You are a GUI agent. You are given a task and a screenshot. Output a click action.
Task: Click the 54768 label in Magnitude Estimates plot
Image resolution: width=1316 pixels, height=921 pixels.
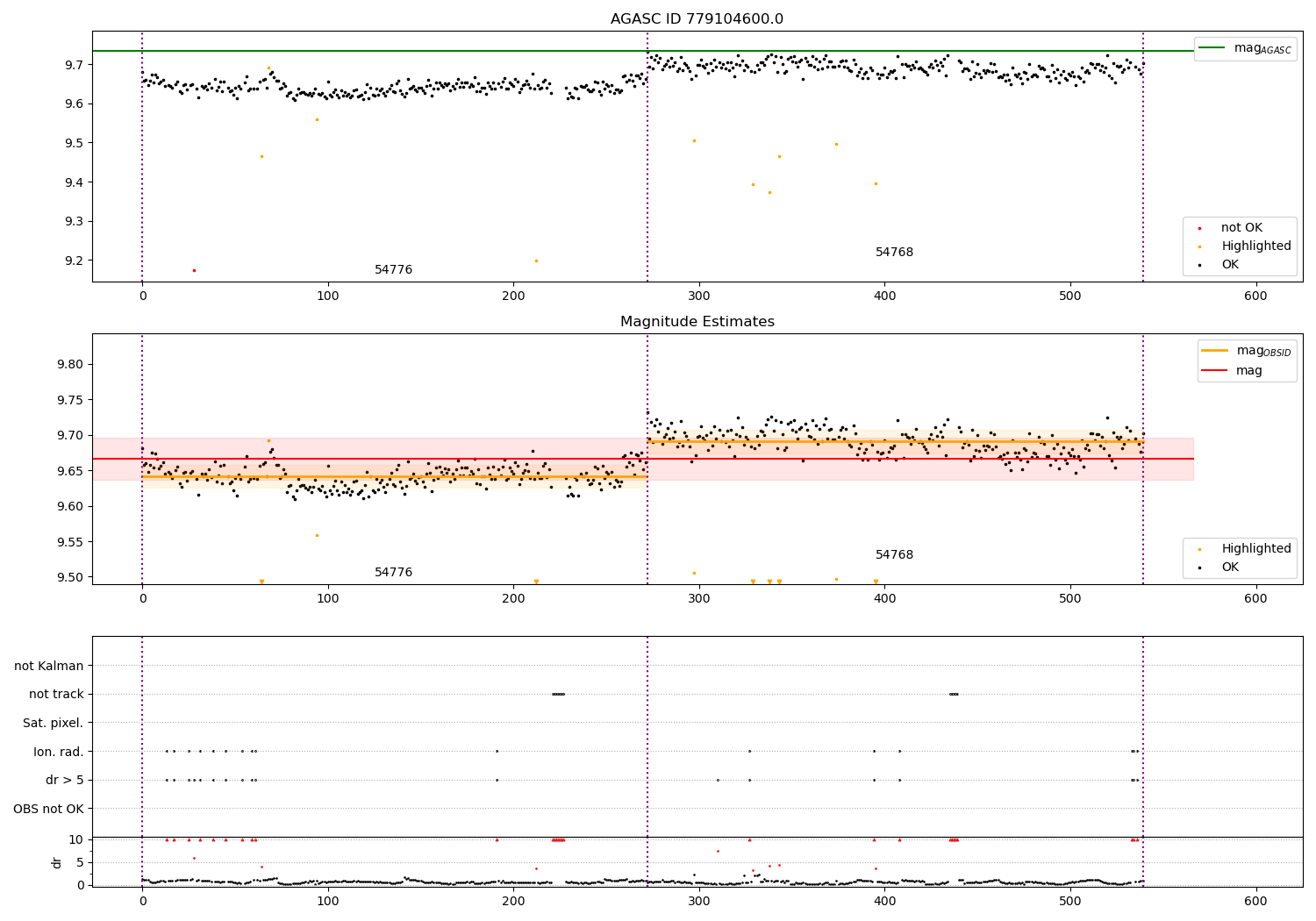point(894,555)
